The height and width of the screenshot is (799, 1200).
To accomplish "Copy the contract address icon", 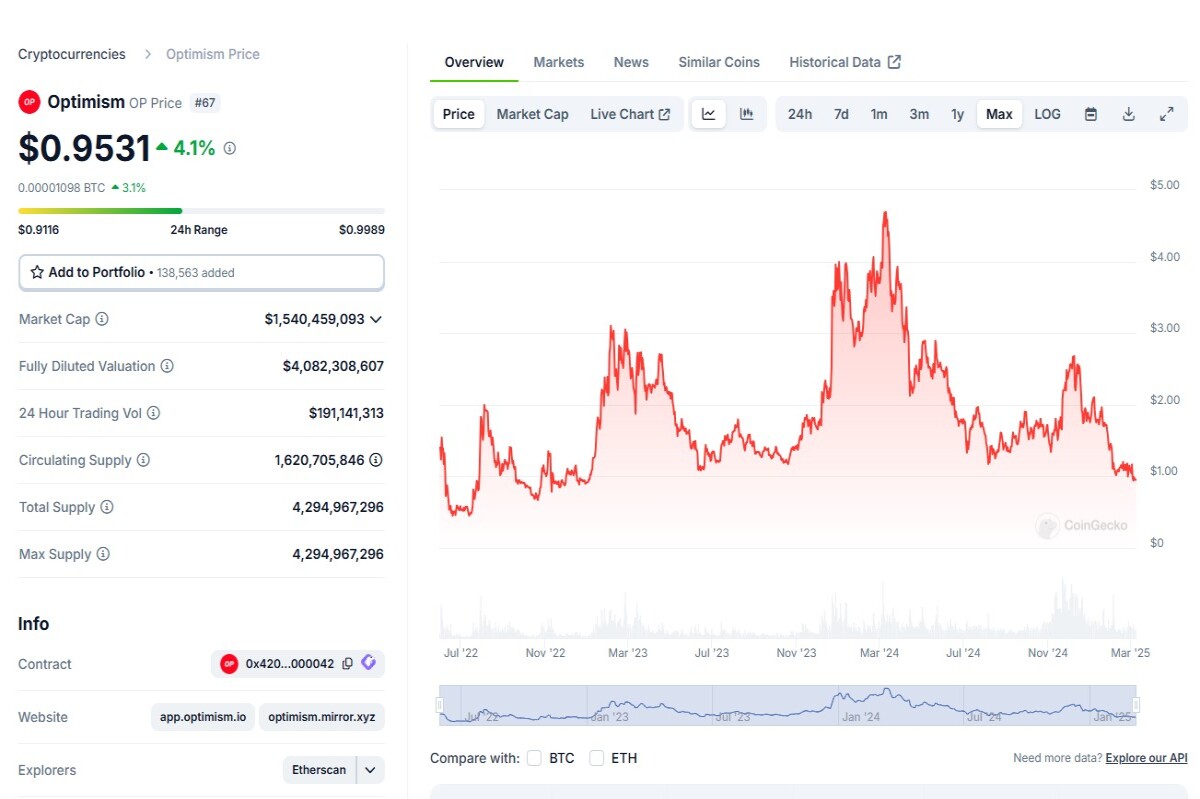I will pos(347,663).
